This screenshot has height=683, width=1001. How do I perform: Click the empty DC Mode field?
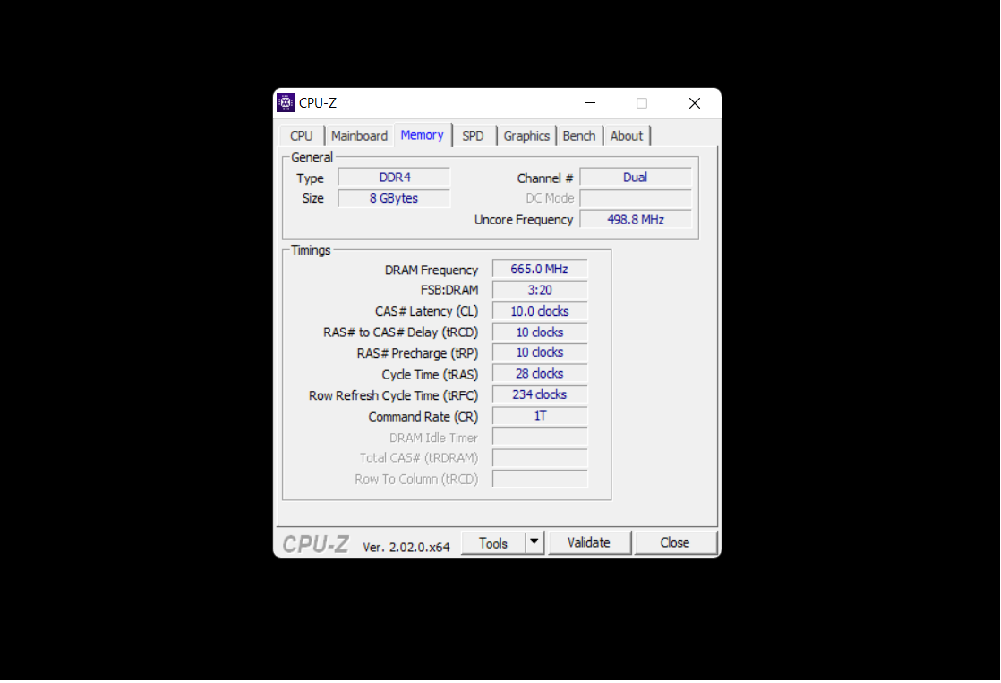(x=635, y=199)
